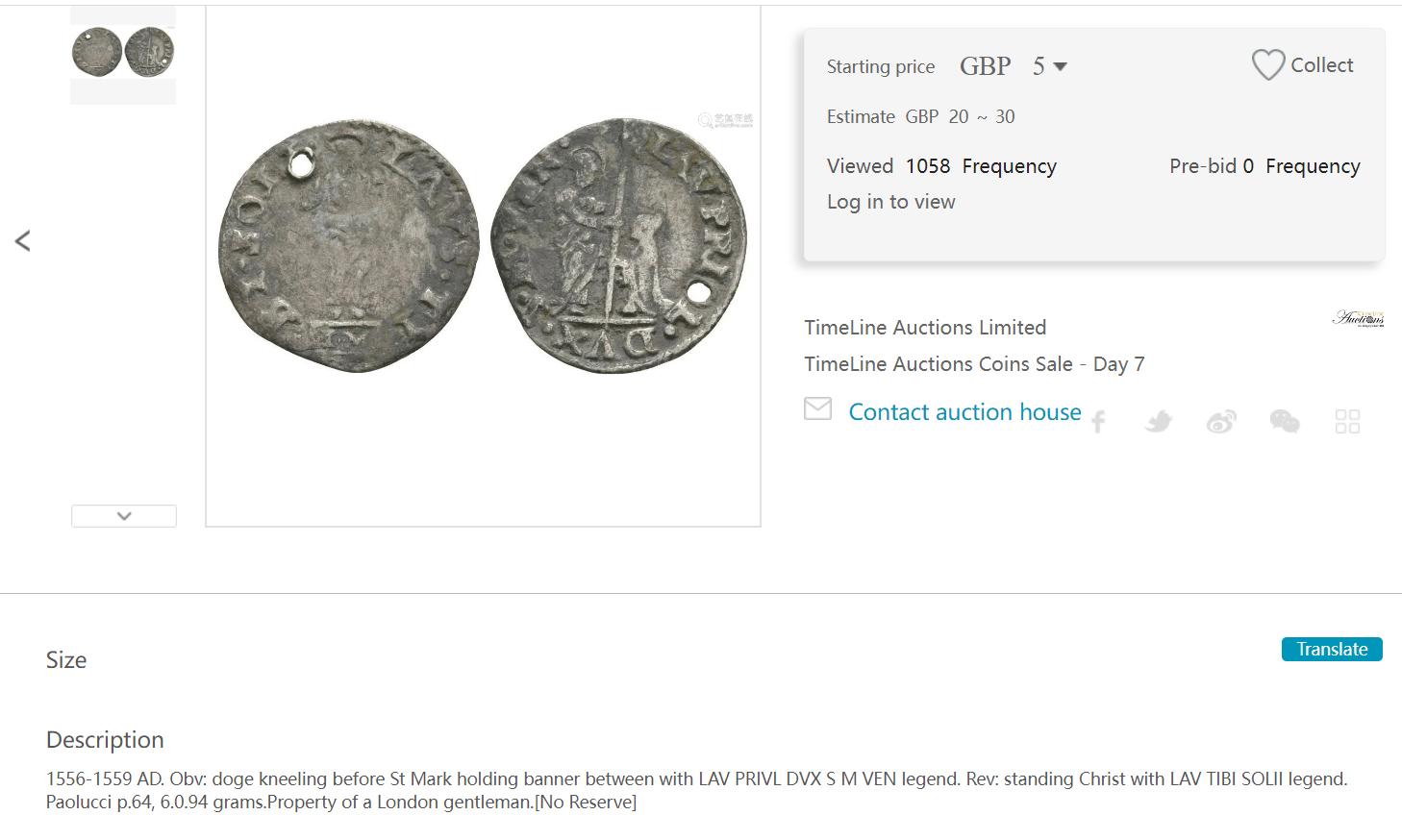This screenshot has height=840, width=1402.
Task: Click the main coin image
Action: point(484,246)
